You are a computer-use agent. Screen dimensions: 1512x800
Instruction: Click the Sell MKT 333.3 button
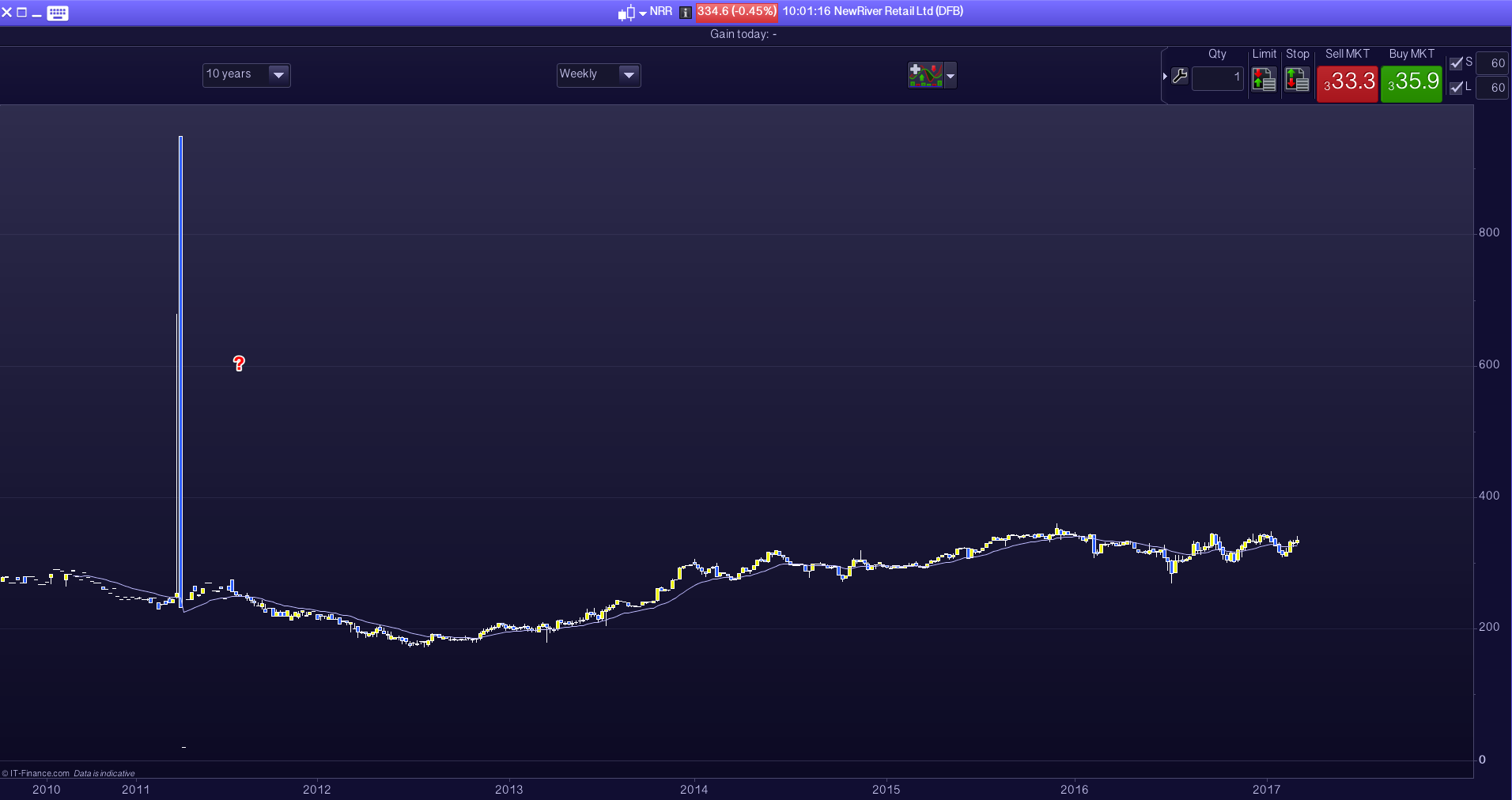pyautogui.click(x=1348, y=81)
